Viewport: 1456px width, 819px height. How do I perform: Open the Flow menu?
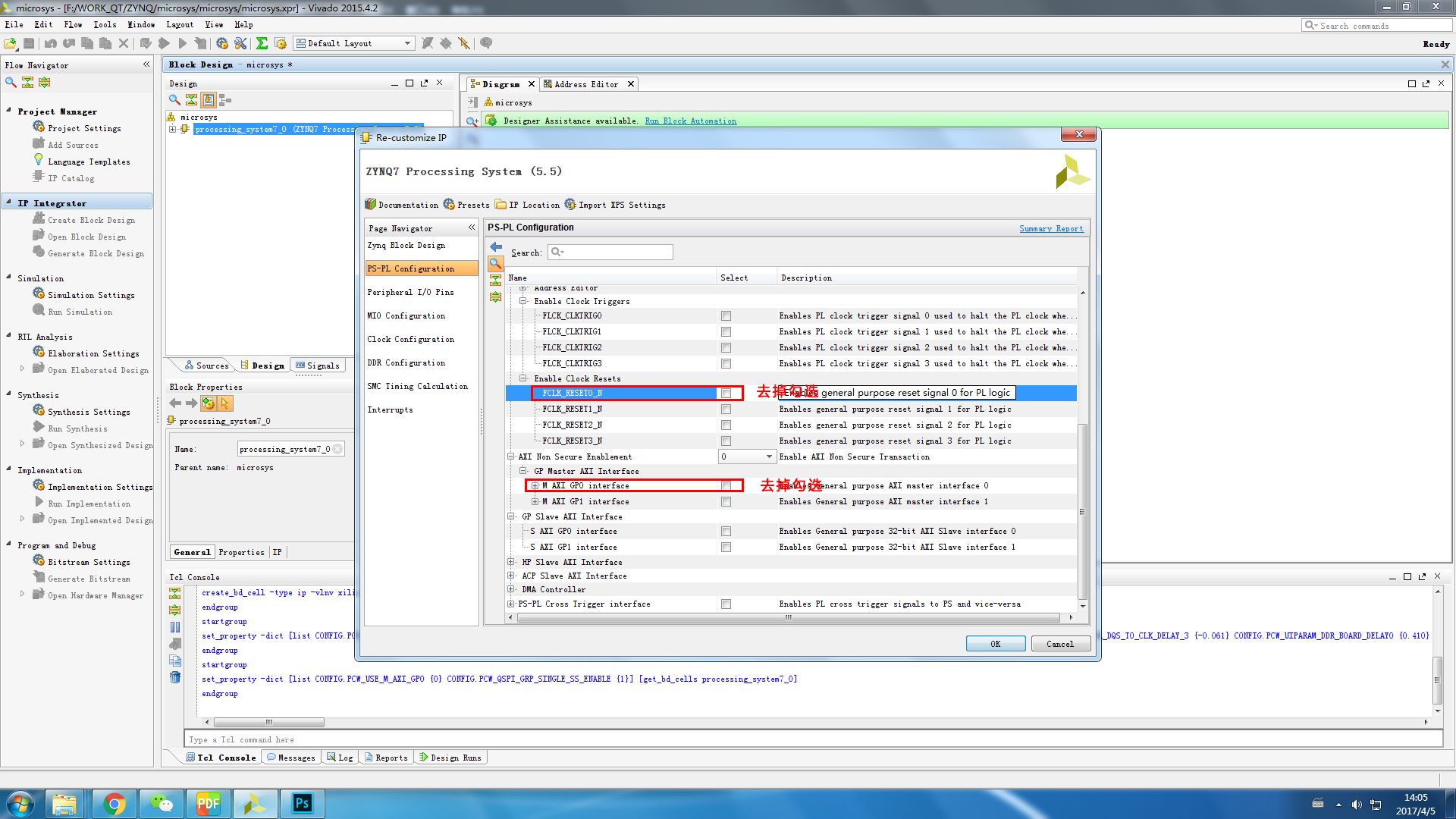[x=73, y=24]
